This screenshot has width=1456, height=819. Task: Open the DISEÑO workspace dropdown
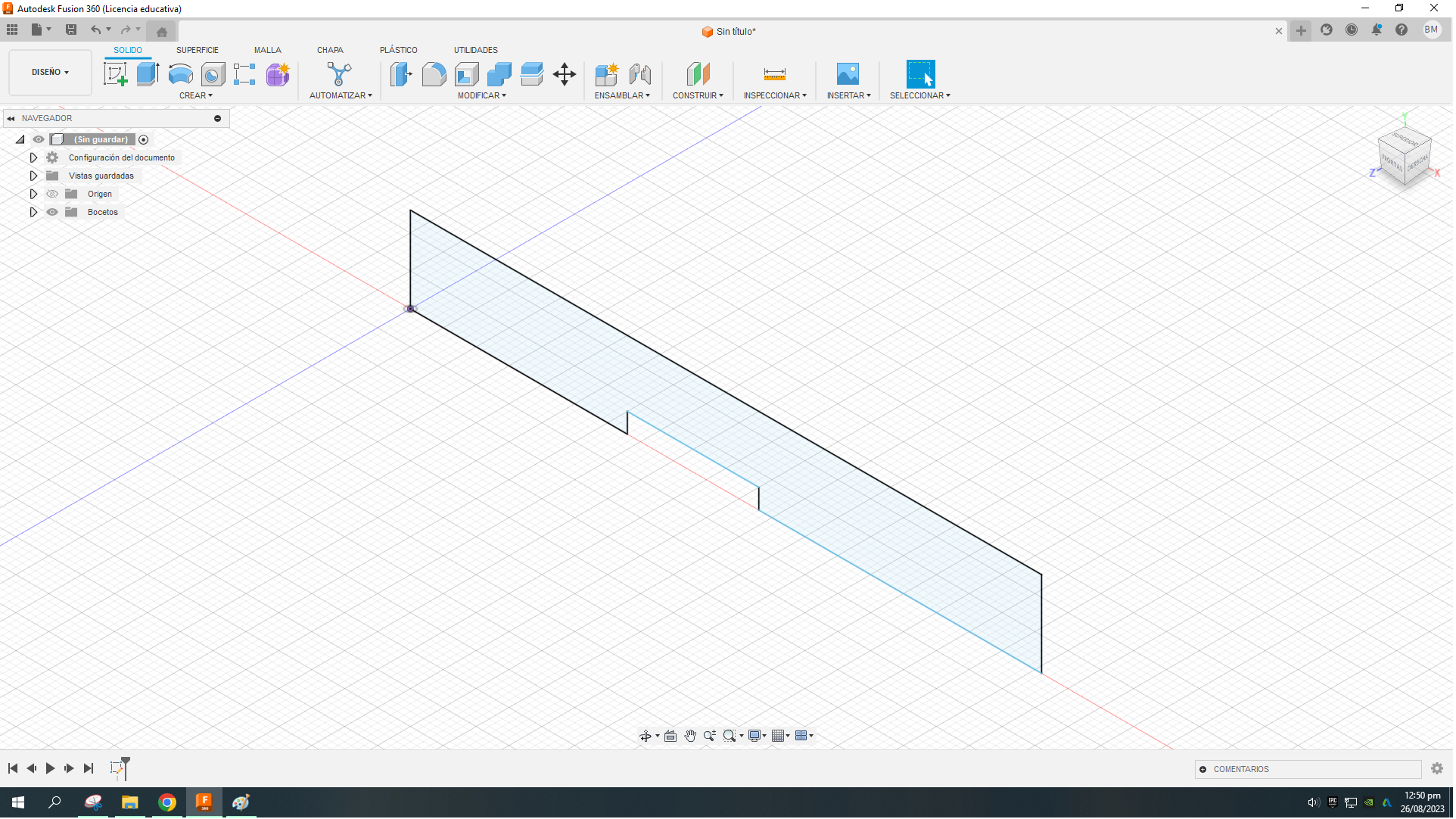pos(49,72)
